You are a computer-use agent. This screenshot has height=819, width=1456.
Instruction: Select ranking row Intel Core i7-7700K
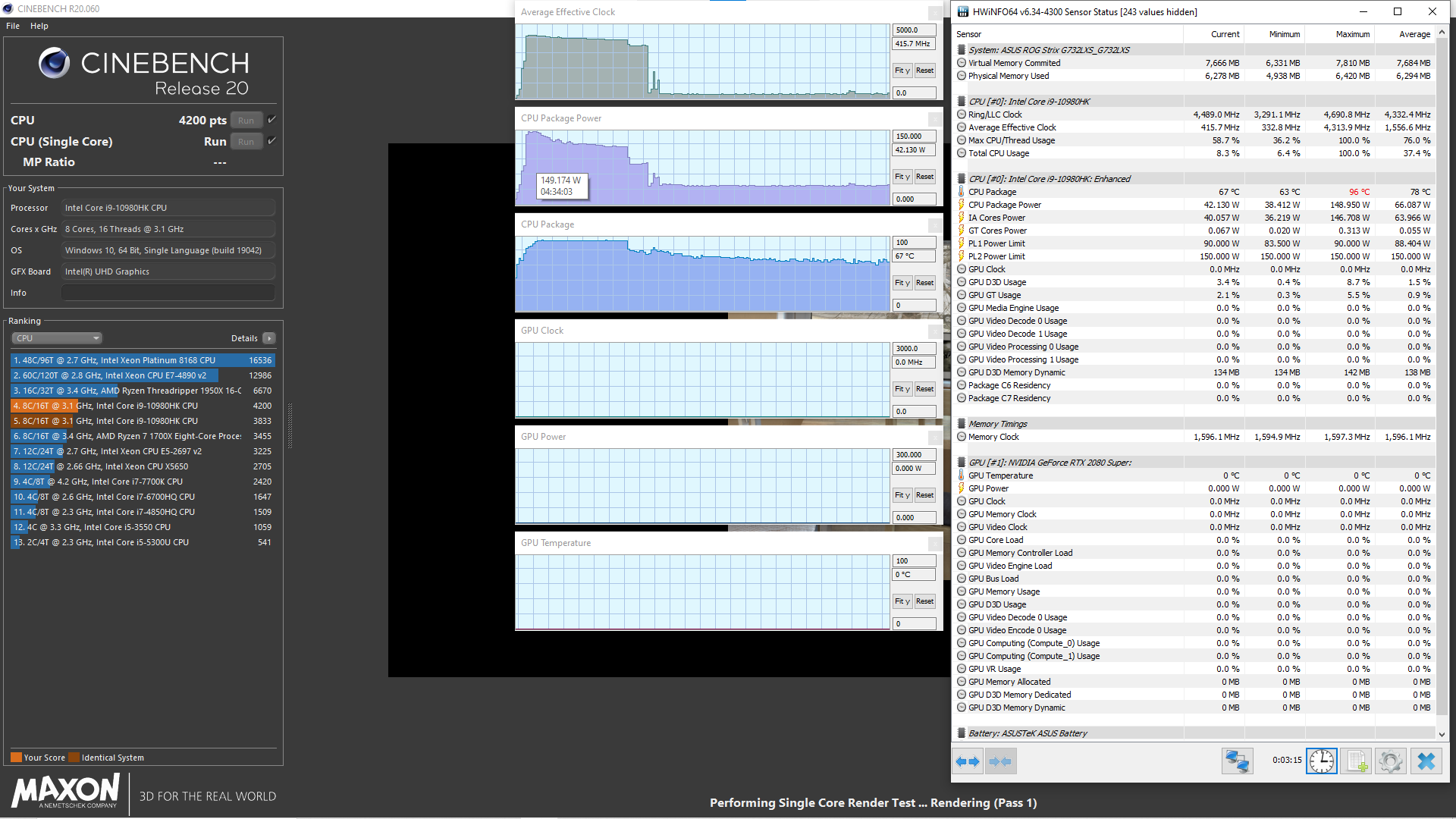[143, 482]
